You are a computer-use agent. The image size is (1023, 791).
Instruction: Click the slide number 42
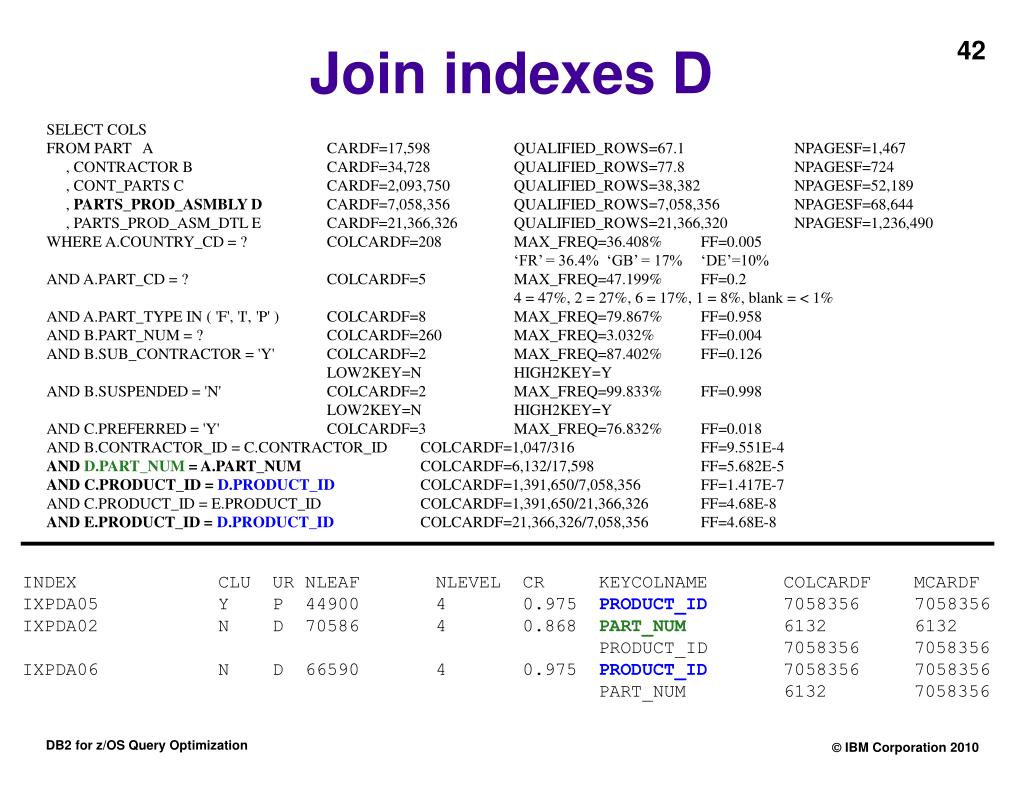click(x=971, y=50)
